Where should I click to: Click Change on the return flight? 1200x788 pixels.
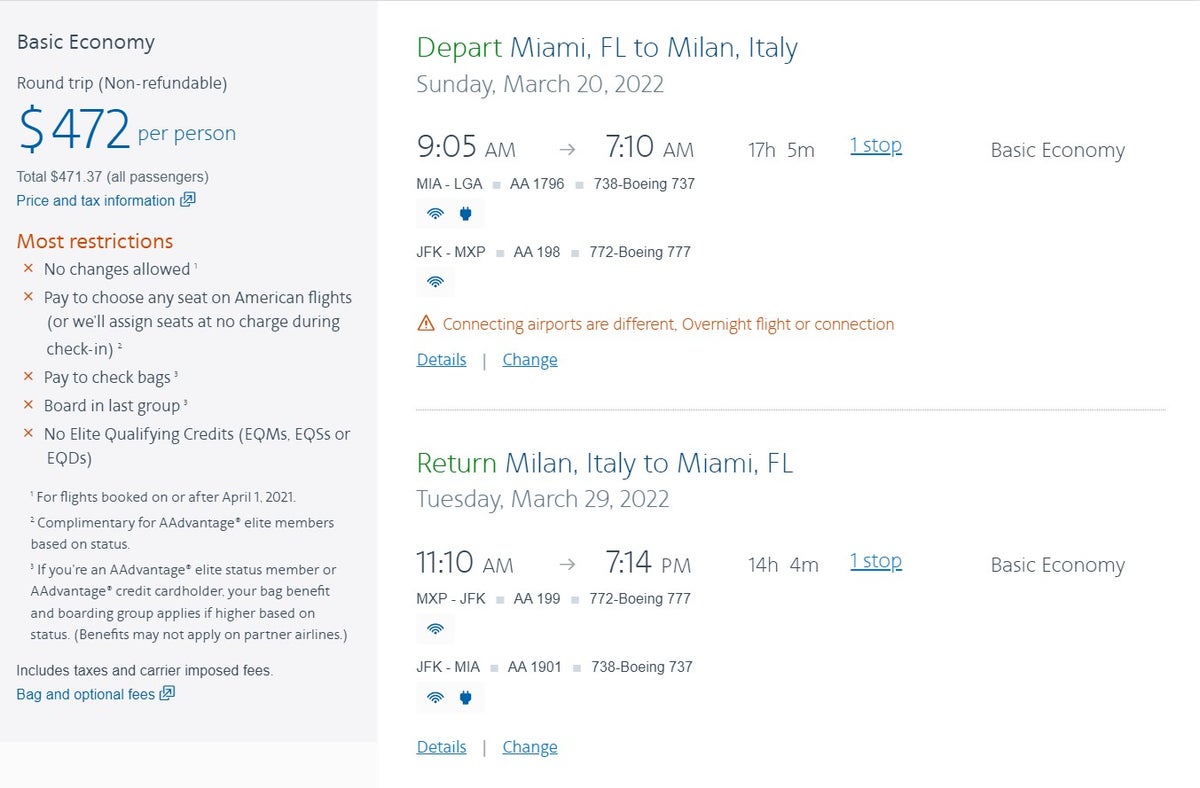(x=529, y=746)
